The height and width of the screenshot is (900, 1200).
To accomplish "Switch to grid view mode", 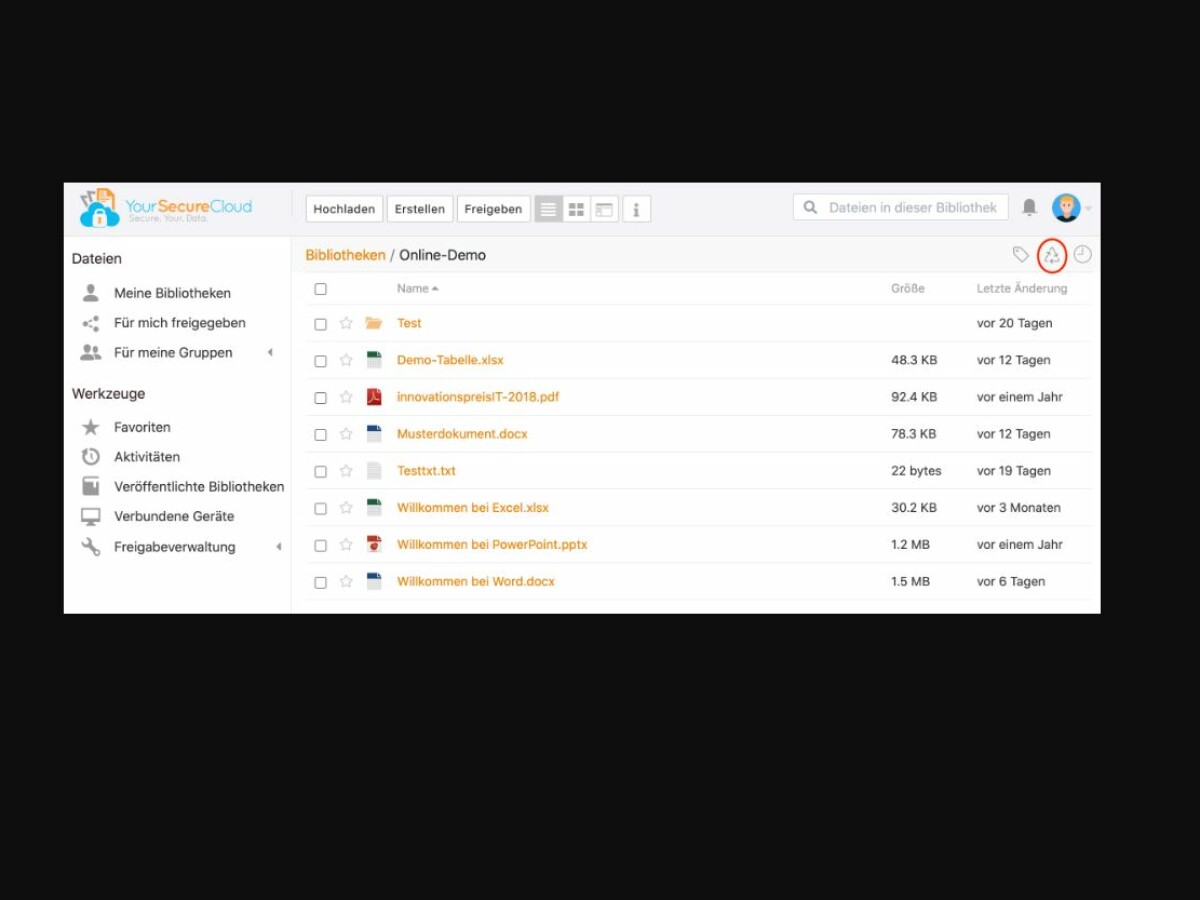I will coord(576,209).
